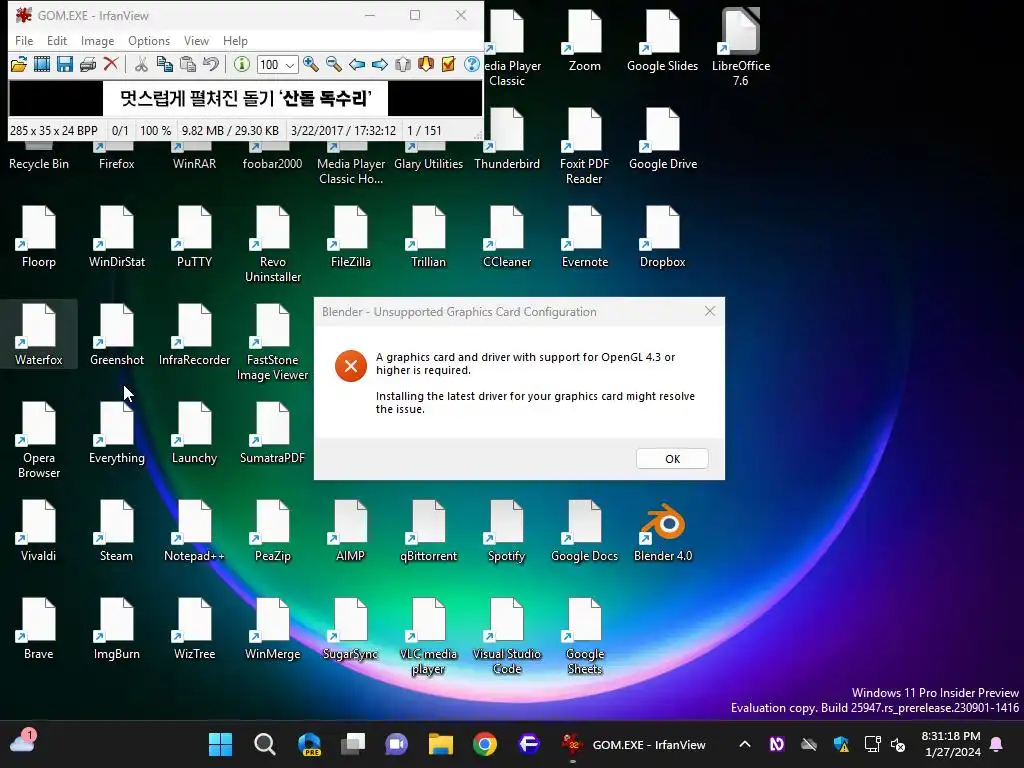Screen dimensions: 1024x768
Task: Select the Steam desktop shortcut
Action: (x=116, y=532)
